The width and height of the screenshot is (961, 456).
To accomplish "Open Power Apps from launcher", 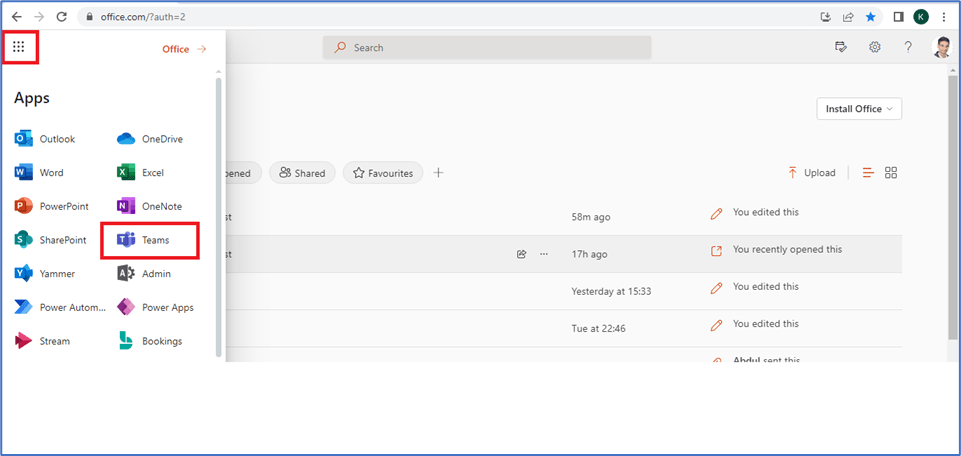I will coord(155,308).
